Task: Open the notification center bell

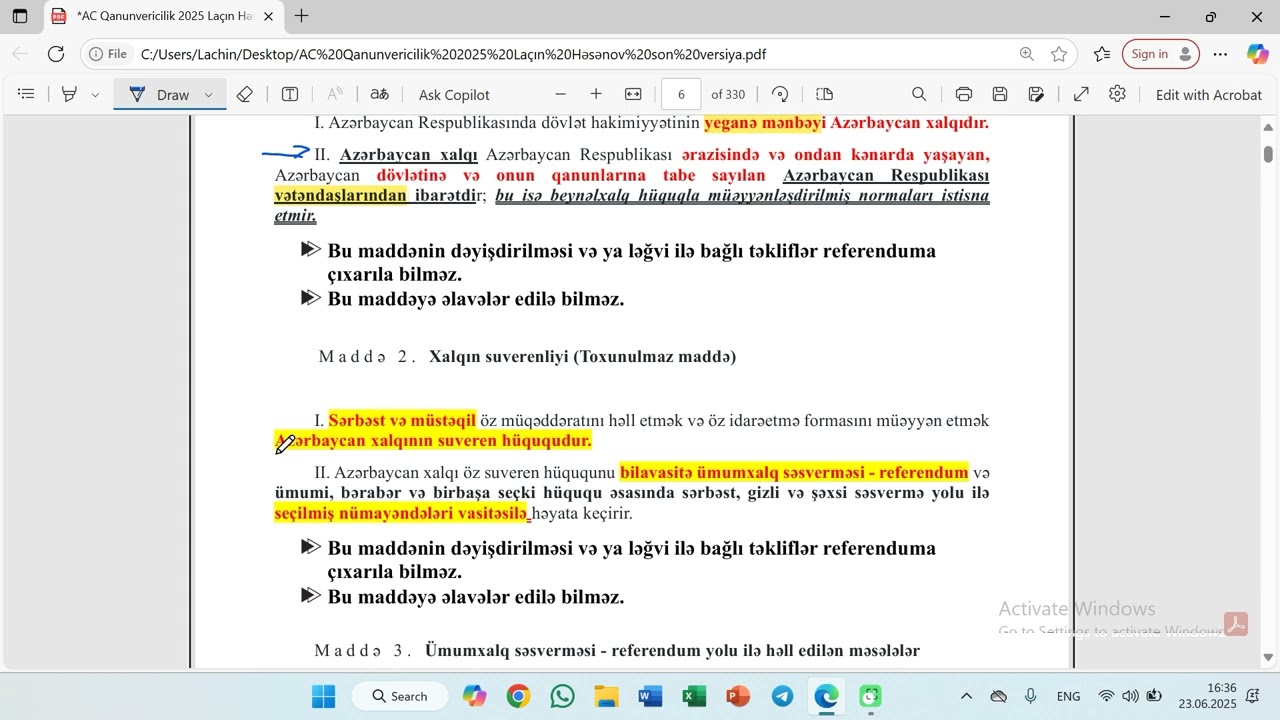Action: [x=1252, y=696]
